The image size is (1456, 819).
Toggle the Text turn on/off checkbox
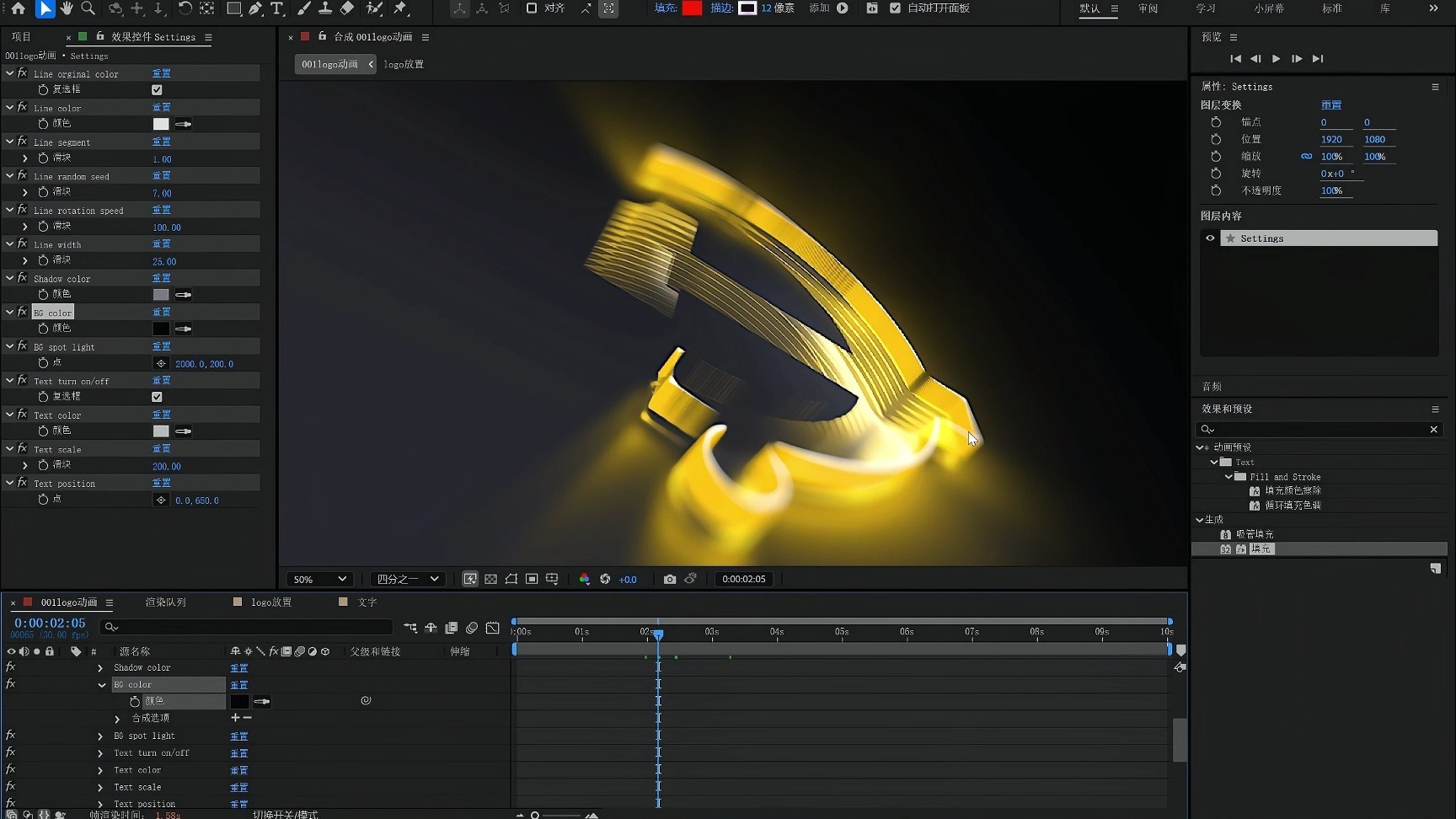157,397
